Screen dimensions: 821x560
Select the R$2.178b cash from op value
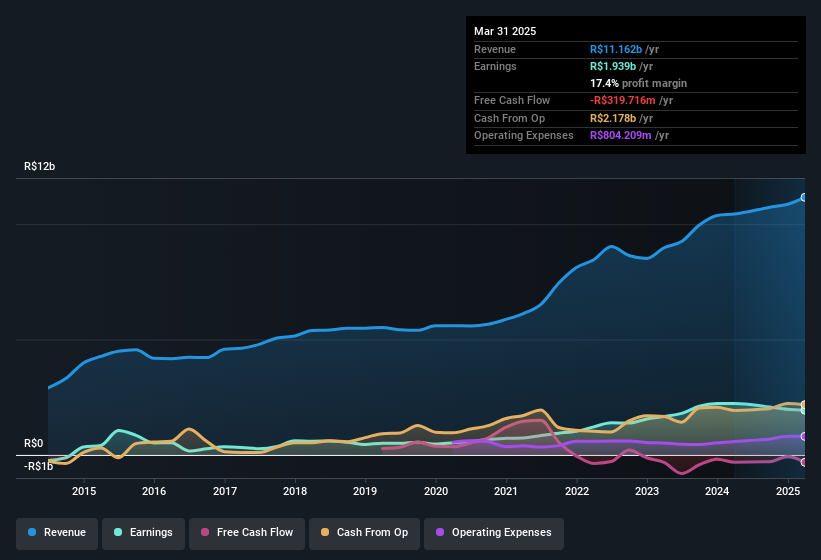[613, 118]
